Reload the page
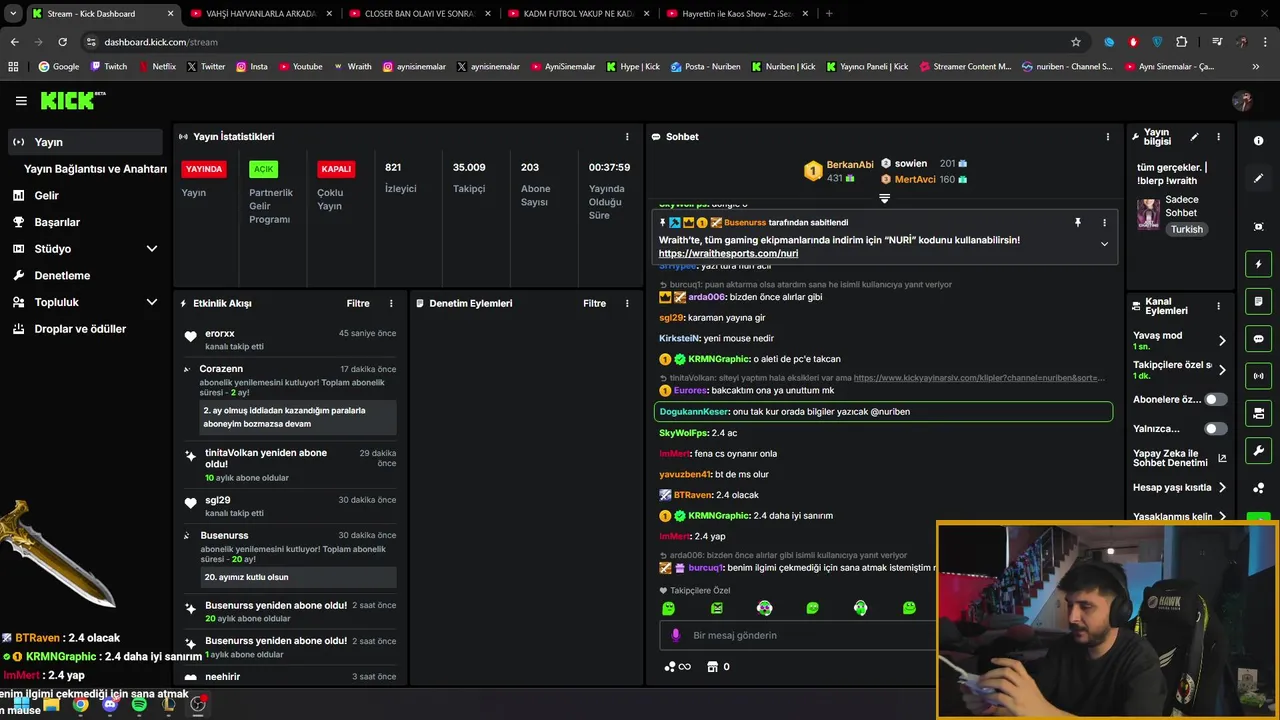 (x=62, y=42)
